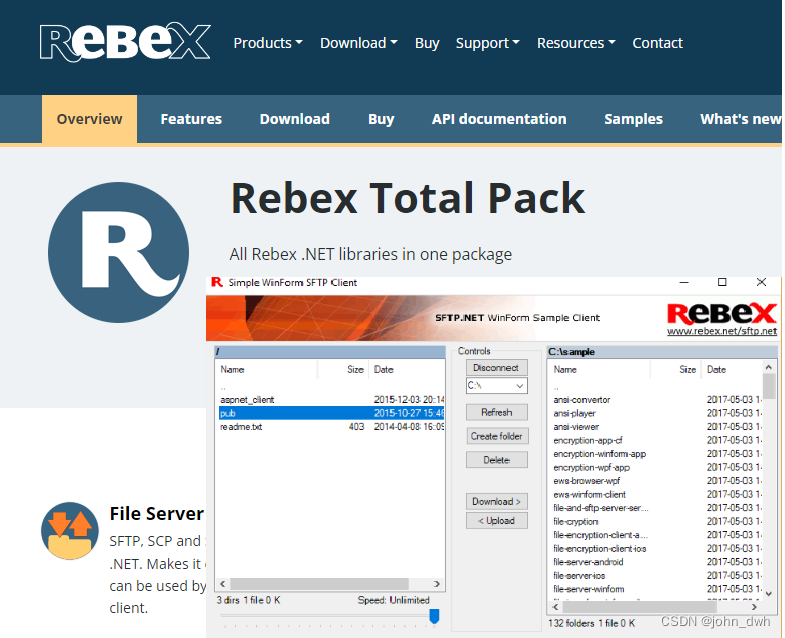Click the red R icon in SFTP client title bar
The image size is (785, 638).
tap(217, 282)
